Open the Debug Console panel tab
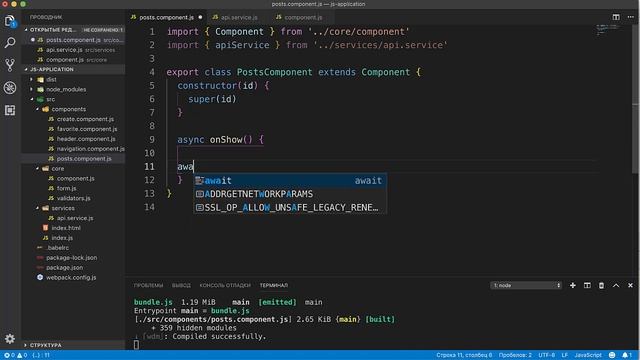 pyautogui.click(x=225, y=285)
